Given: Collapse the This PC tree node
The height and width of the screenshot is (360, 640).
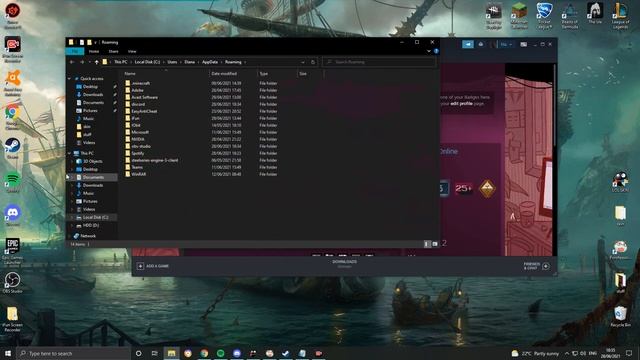Looking at the screenshot, I should click(69, 153).
